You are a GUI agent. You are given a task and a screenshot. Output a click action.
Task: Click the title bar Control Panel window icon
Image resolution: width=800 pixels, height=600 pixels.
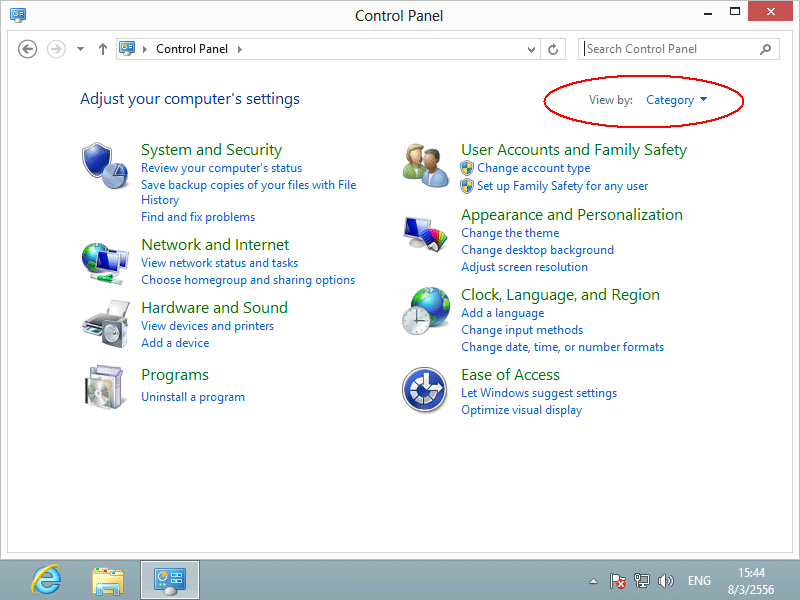click(18, 15)
